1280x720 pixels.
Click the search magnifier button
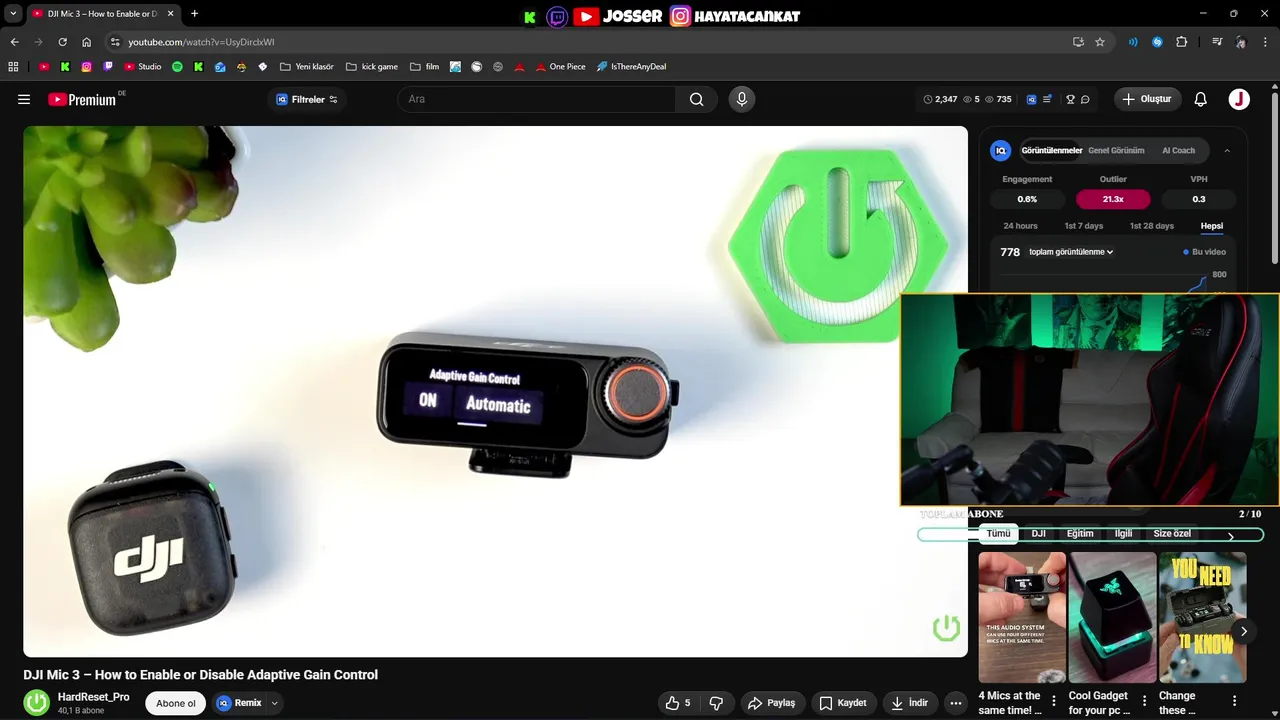click(x=697, y=99)
